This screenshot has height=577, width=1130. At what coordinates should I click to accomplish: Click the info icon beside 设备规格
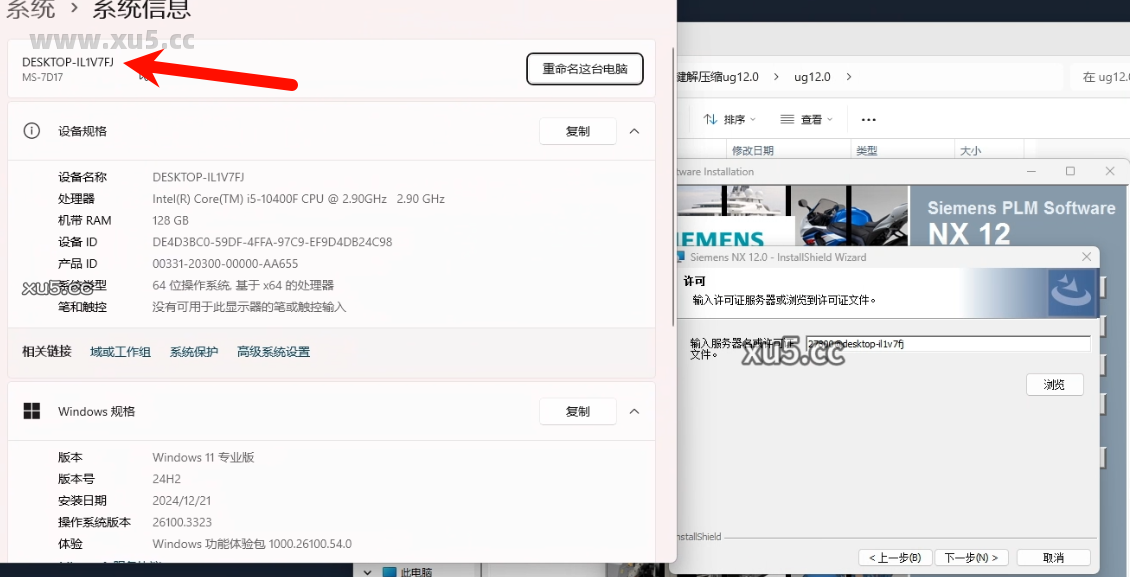[x=33, y=131]
